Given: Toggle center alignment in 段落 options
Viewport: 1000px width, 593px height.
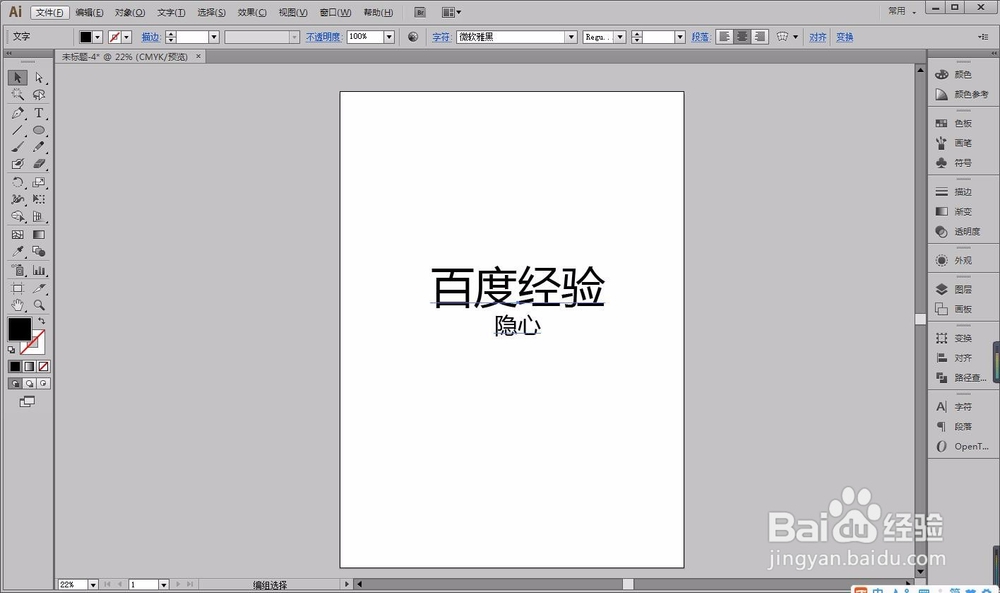Looking at the screenshot, I should tap(741, 37).
